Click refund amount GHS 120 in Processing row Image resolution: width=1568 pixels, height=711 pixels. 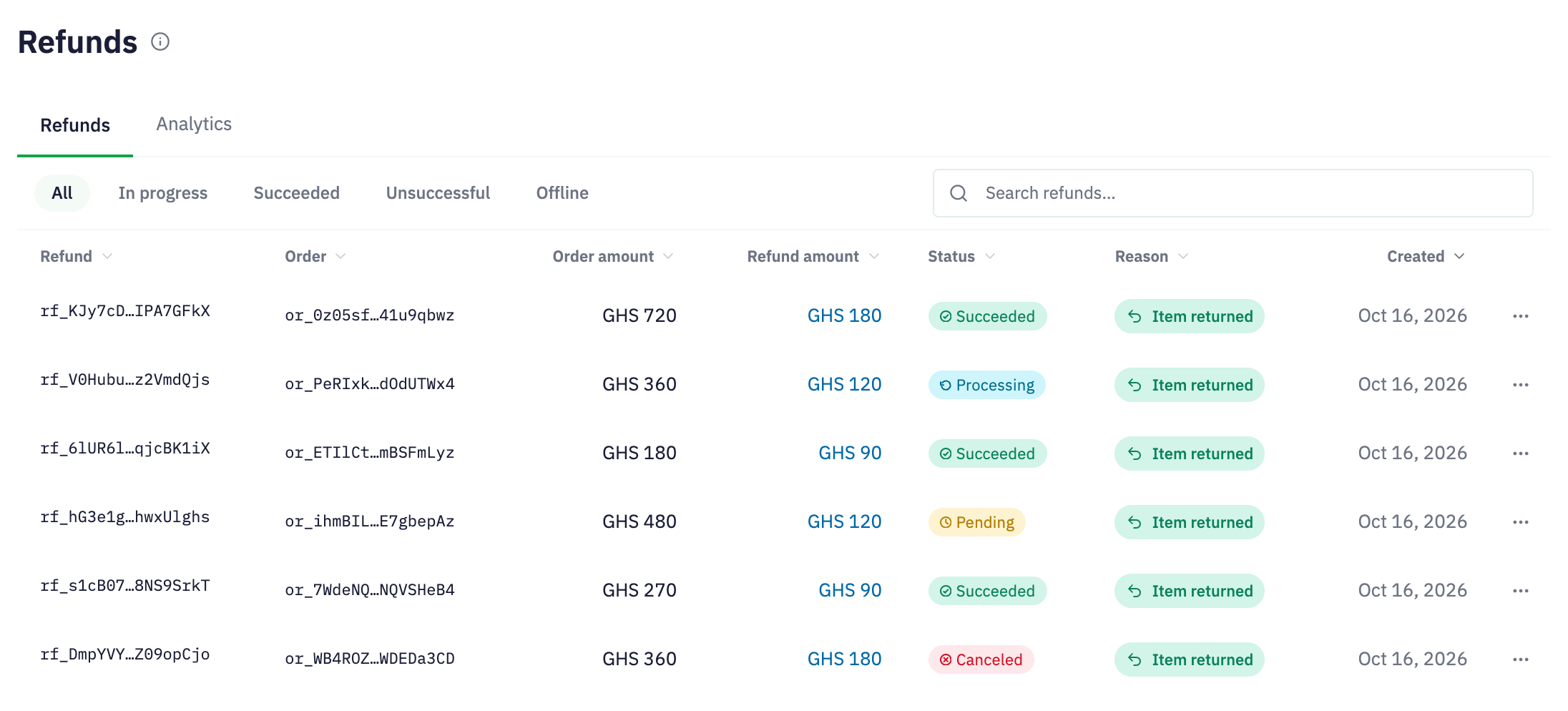[844, 384]
